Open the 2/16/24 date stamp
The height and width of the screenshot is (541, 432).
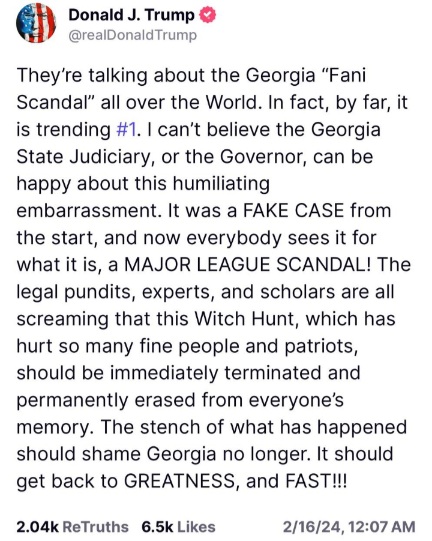(312, 527)
